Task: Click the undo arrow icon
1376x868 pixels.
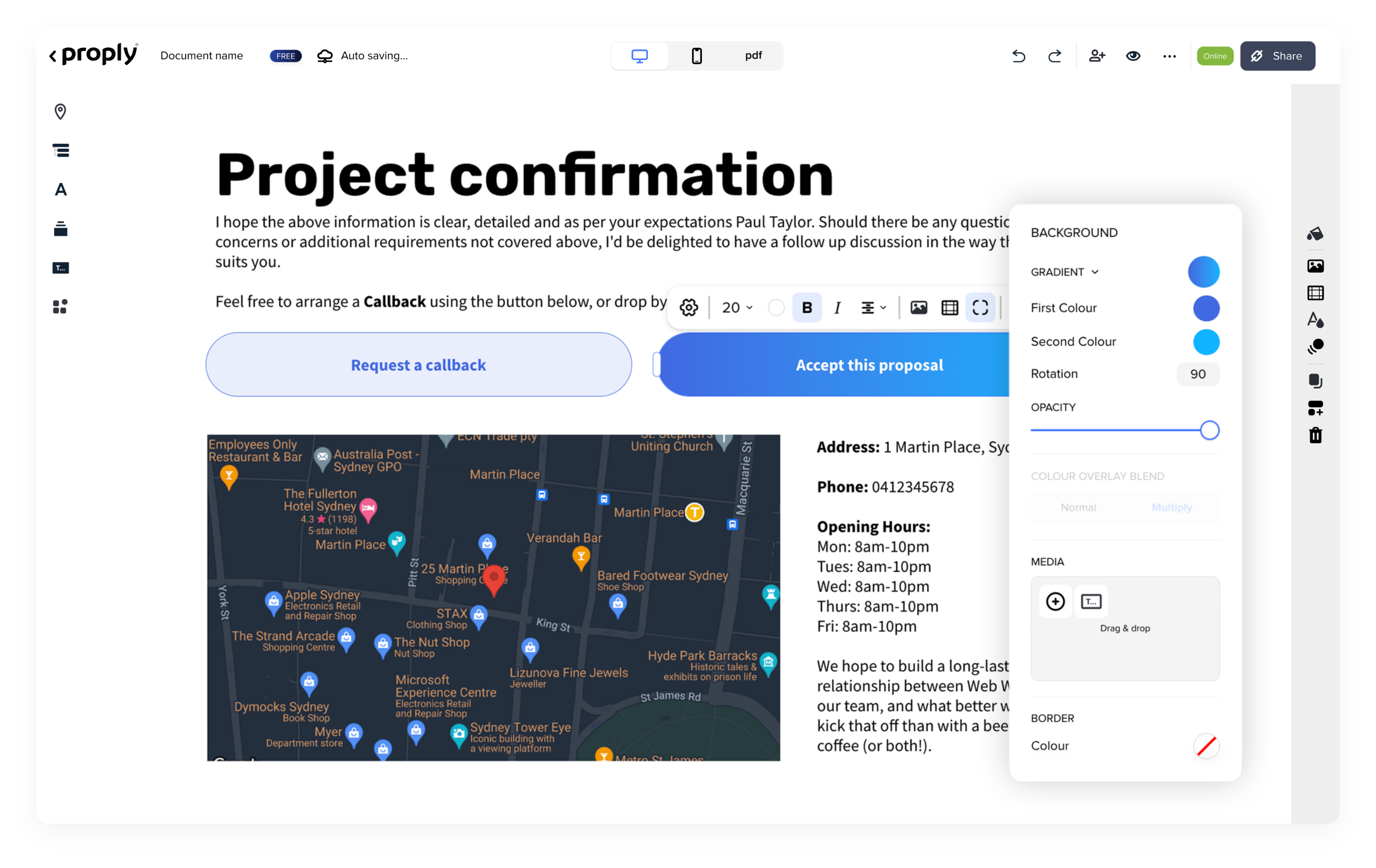Action: [1018, 56]
